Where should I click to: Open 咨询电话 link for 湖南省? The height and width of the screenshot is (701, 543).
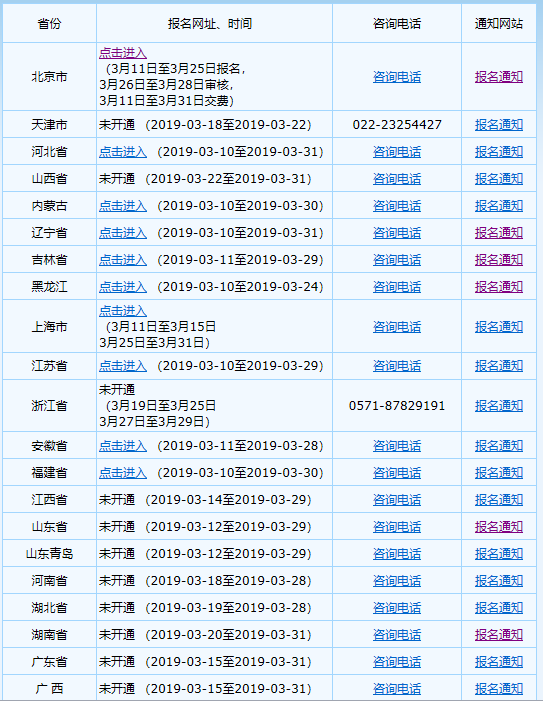pyautogui.click(x=397, y=634)
